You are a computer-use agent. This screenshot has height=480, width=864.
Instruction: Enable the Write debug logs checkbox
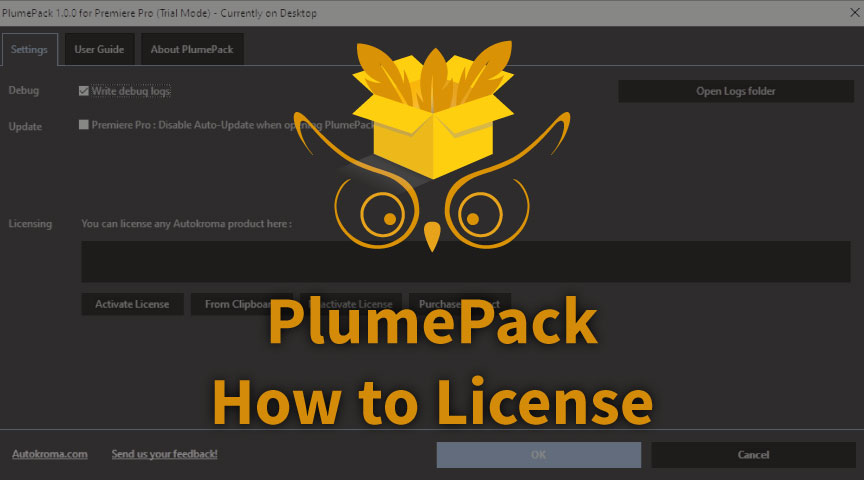(84, 91)
